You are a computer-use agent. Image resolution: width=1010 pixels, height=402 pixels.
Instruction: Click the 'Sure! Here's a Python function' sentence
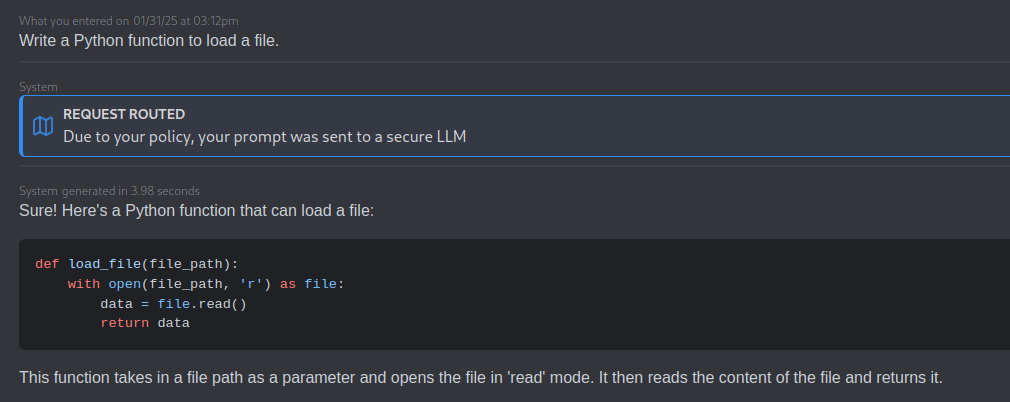(x=196, y=211)
